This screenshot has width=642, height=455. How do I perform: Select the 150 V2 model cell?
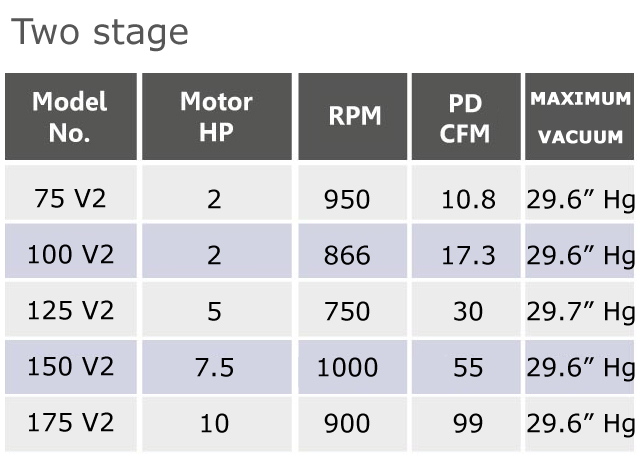71,367
